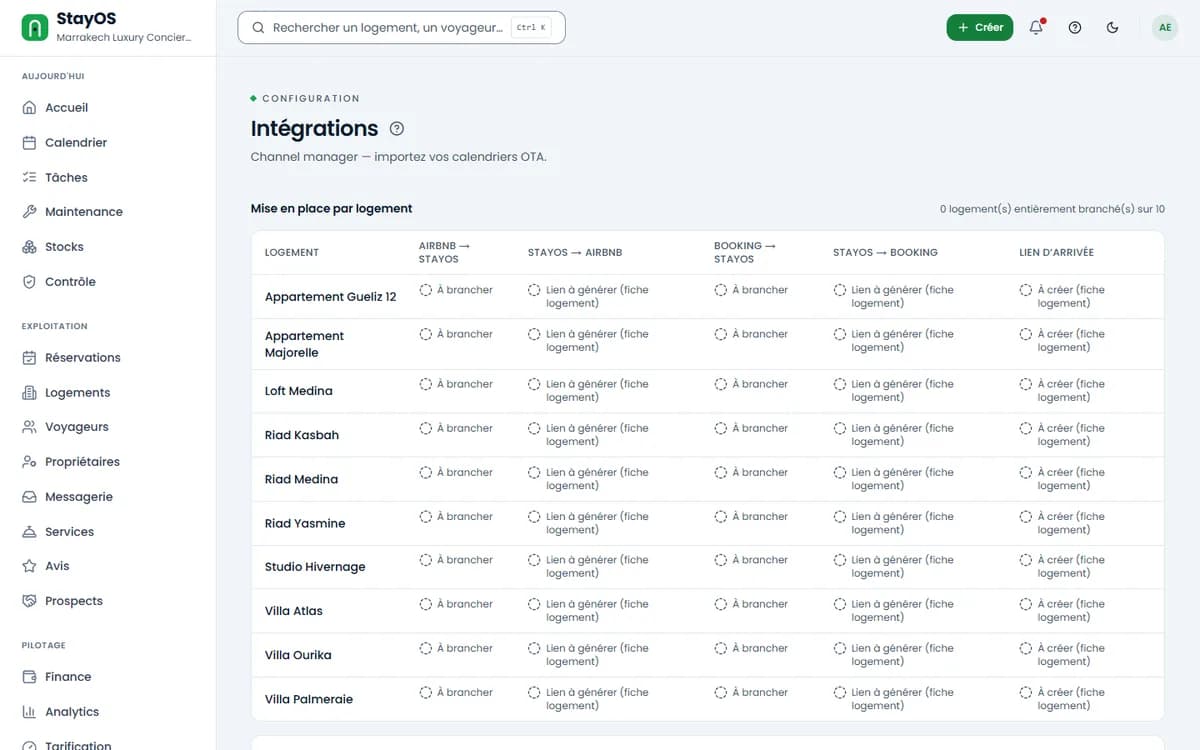Click the help icon next to the Intégrations title

(397, 129)
